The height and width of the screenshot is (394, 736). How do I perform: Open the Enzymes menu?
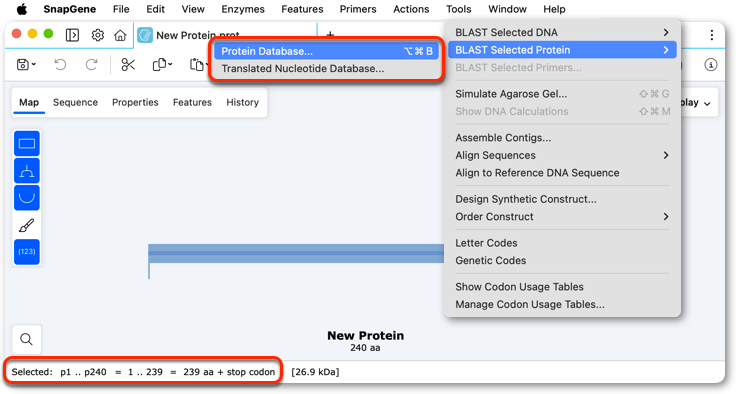tap(243, 9)
